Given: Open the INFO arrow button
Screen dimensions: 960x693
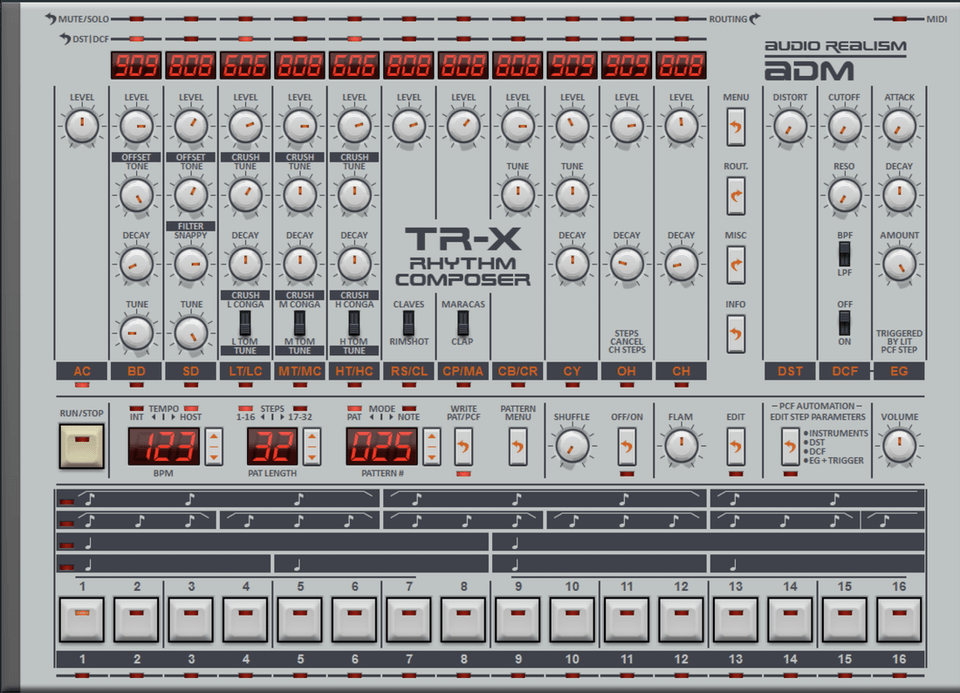Looking at the screenshot, I should tap(735, 334).
